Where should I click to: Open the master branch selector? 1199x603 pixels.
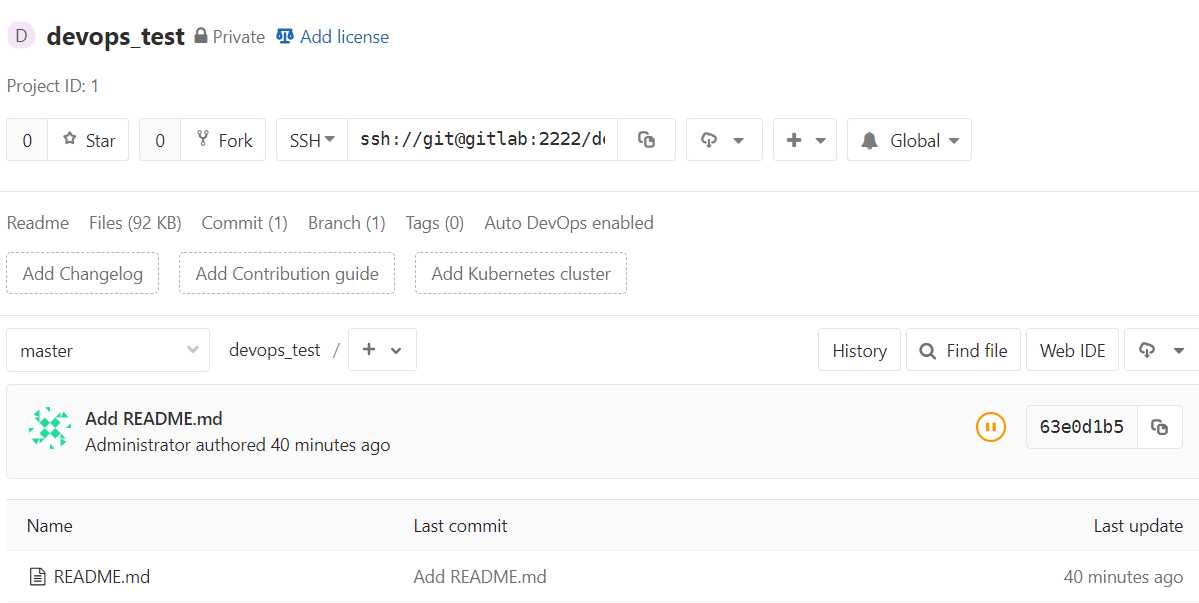108,350
